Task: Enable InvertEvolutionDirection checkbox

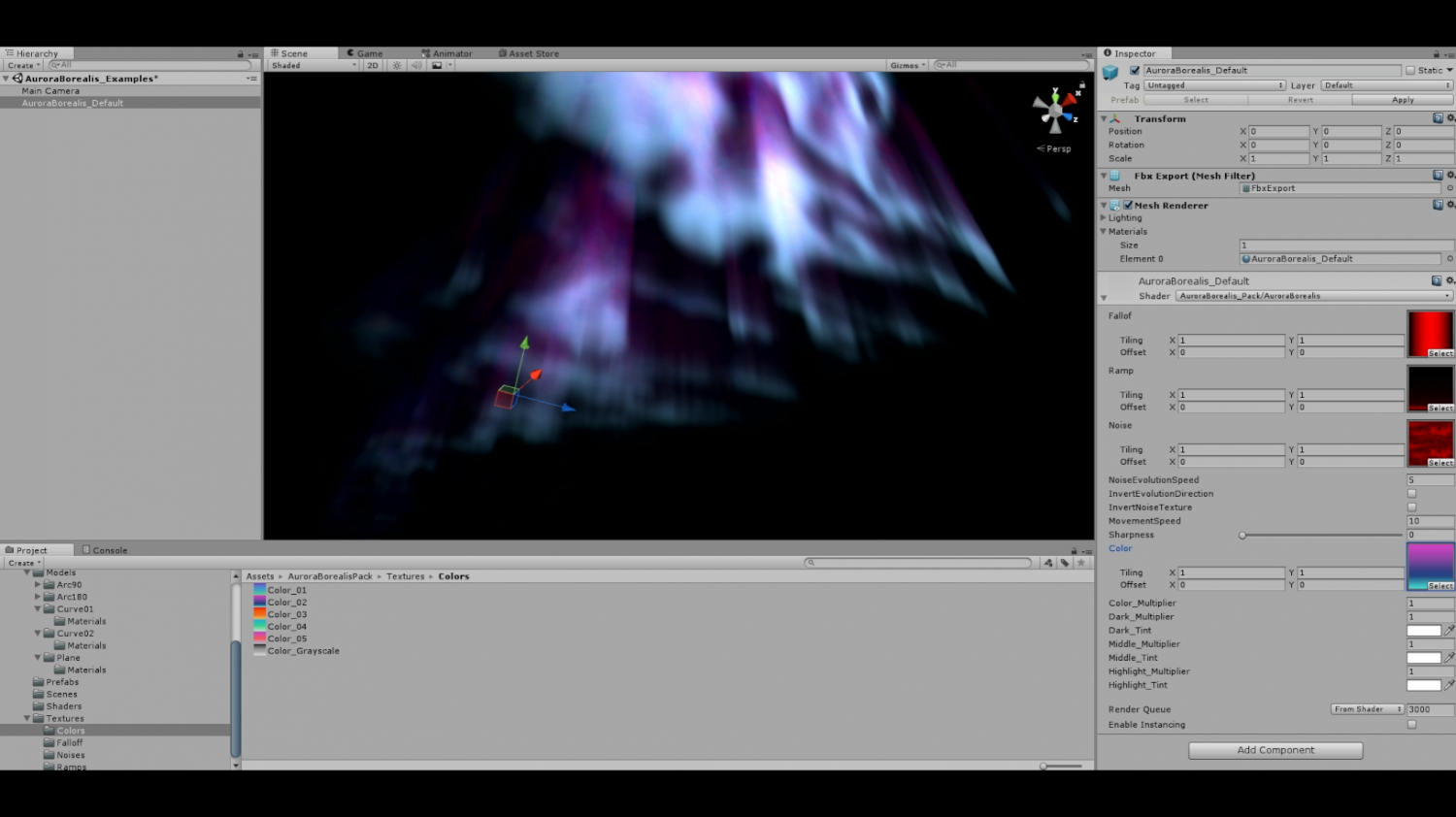Action: (x=1411, y=494)
